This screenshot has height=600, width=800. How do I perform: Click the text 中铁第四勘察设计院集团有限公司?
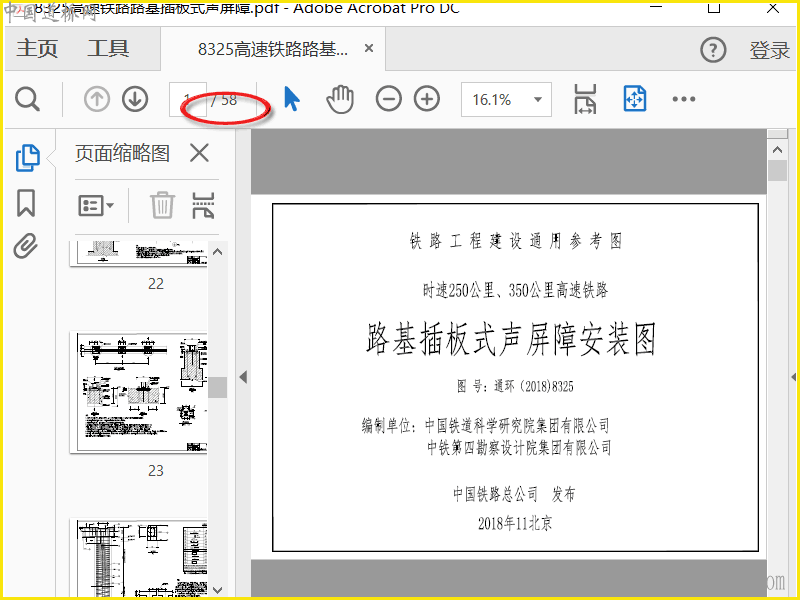coord(519,448)
